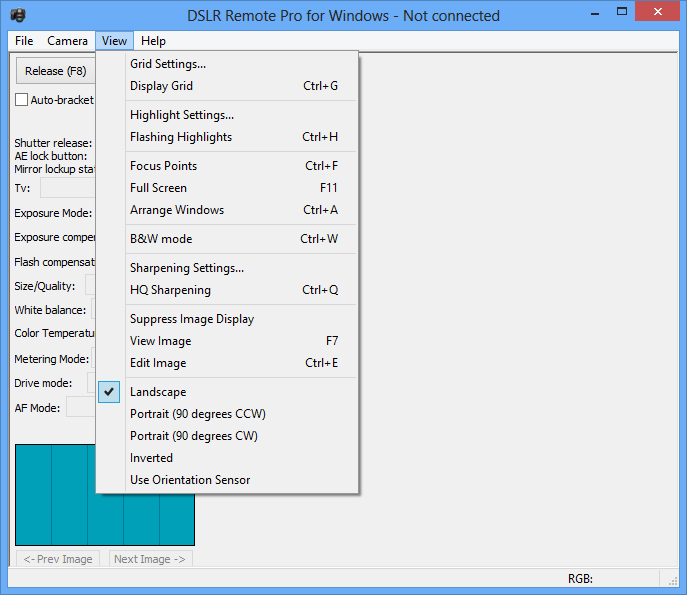Close the open View menu
This screenshot has width=687, height=595.
pos(114,41)
